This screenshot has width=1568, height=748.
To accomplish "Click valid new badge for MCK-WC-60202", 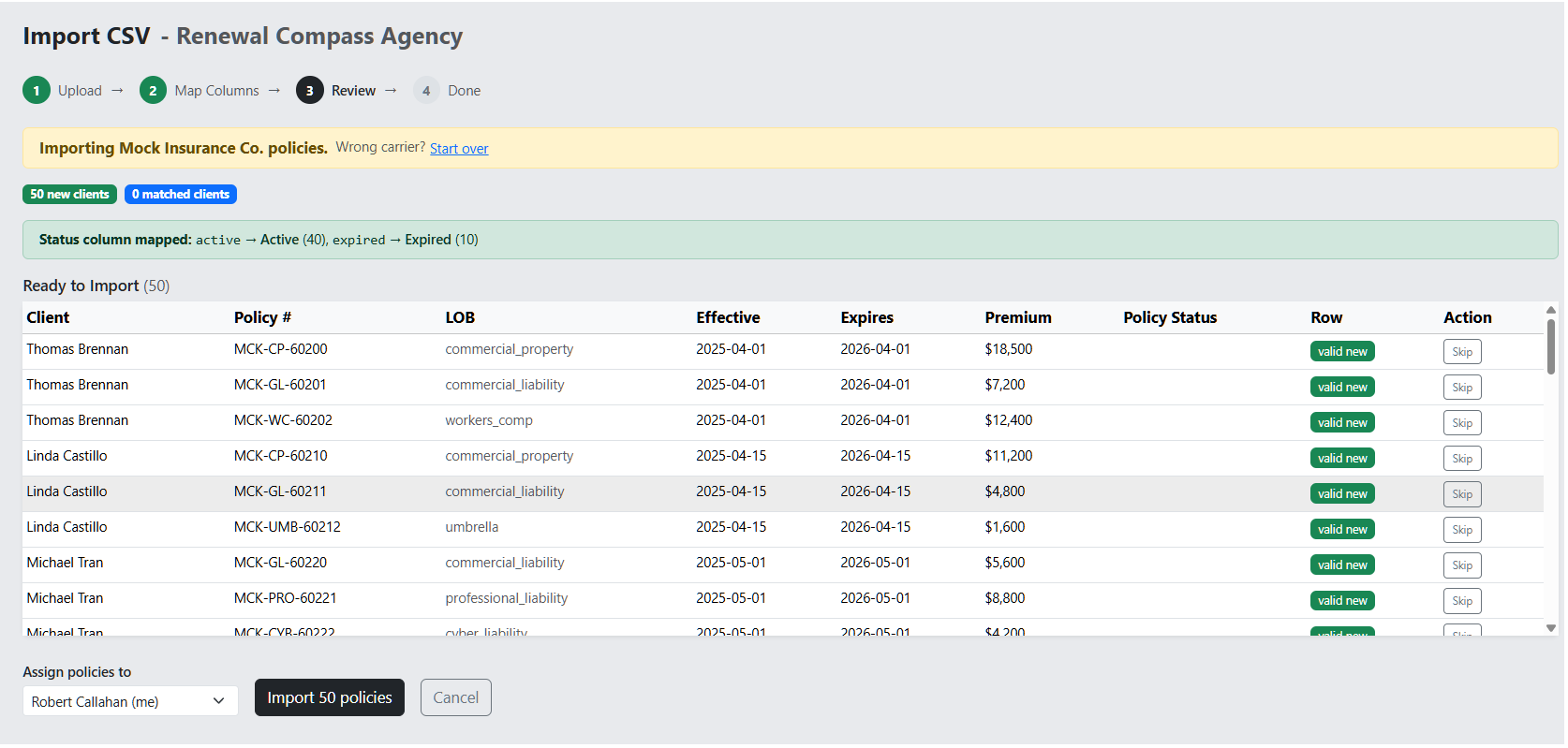I will [1342, 423].
